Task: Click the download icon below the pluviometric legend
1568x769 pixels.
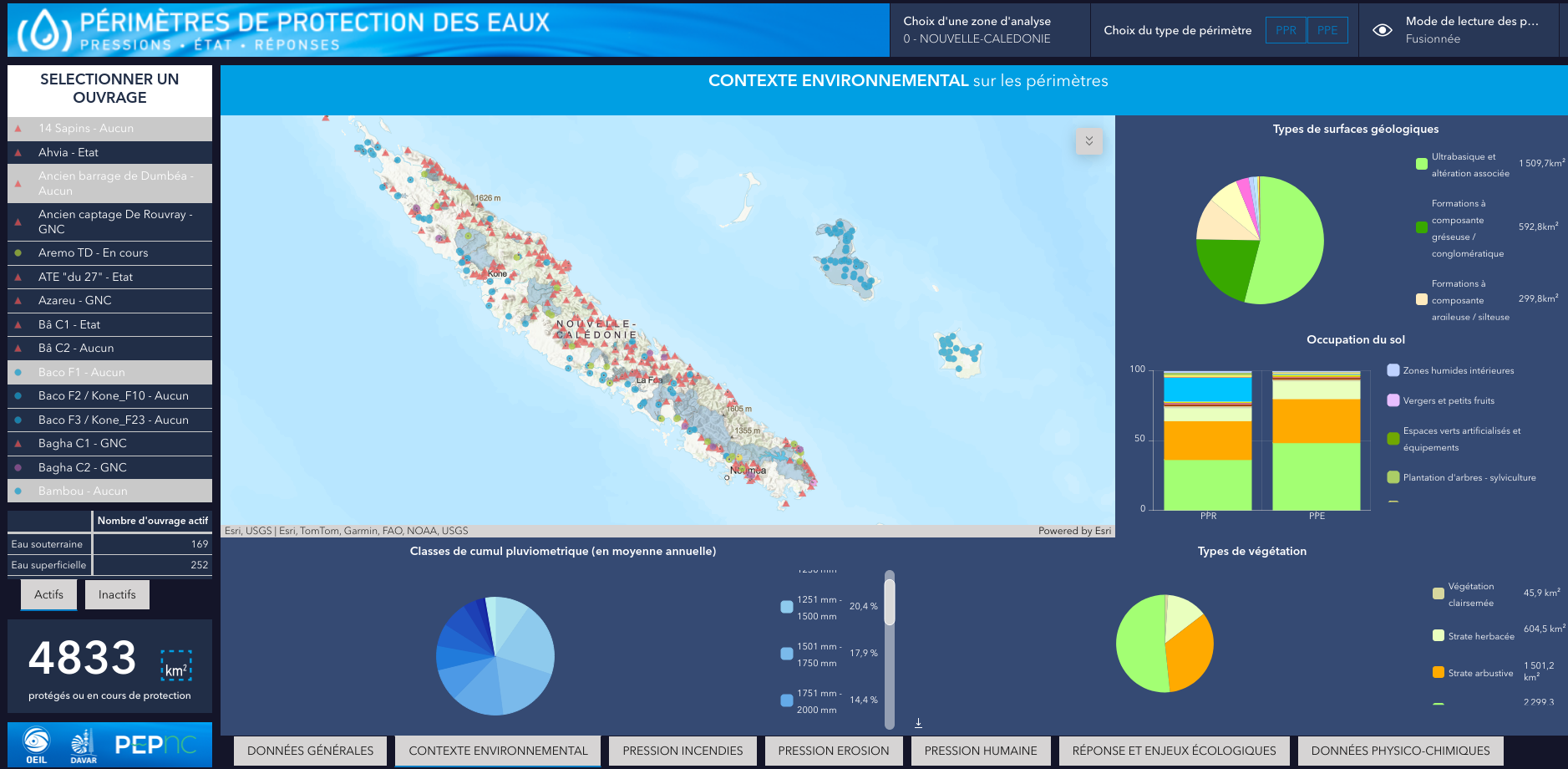Action: (x=918, y=721)
